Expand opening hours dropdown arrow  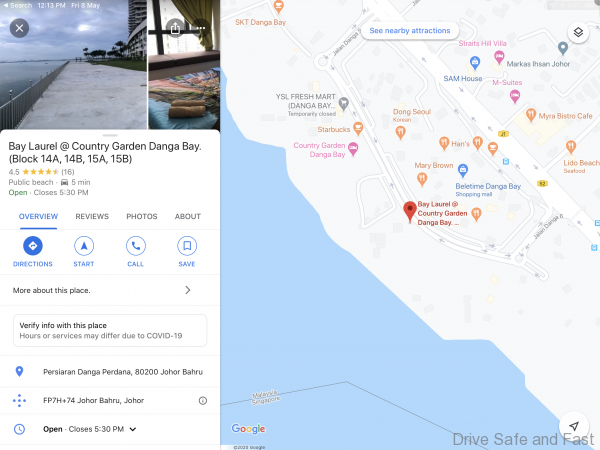[x=133, y=429]
